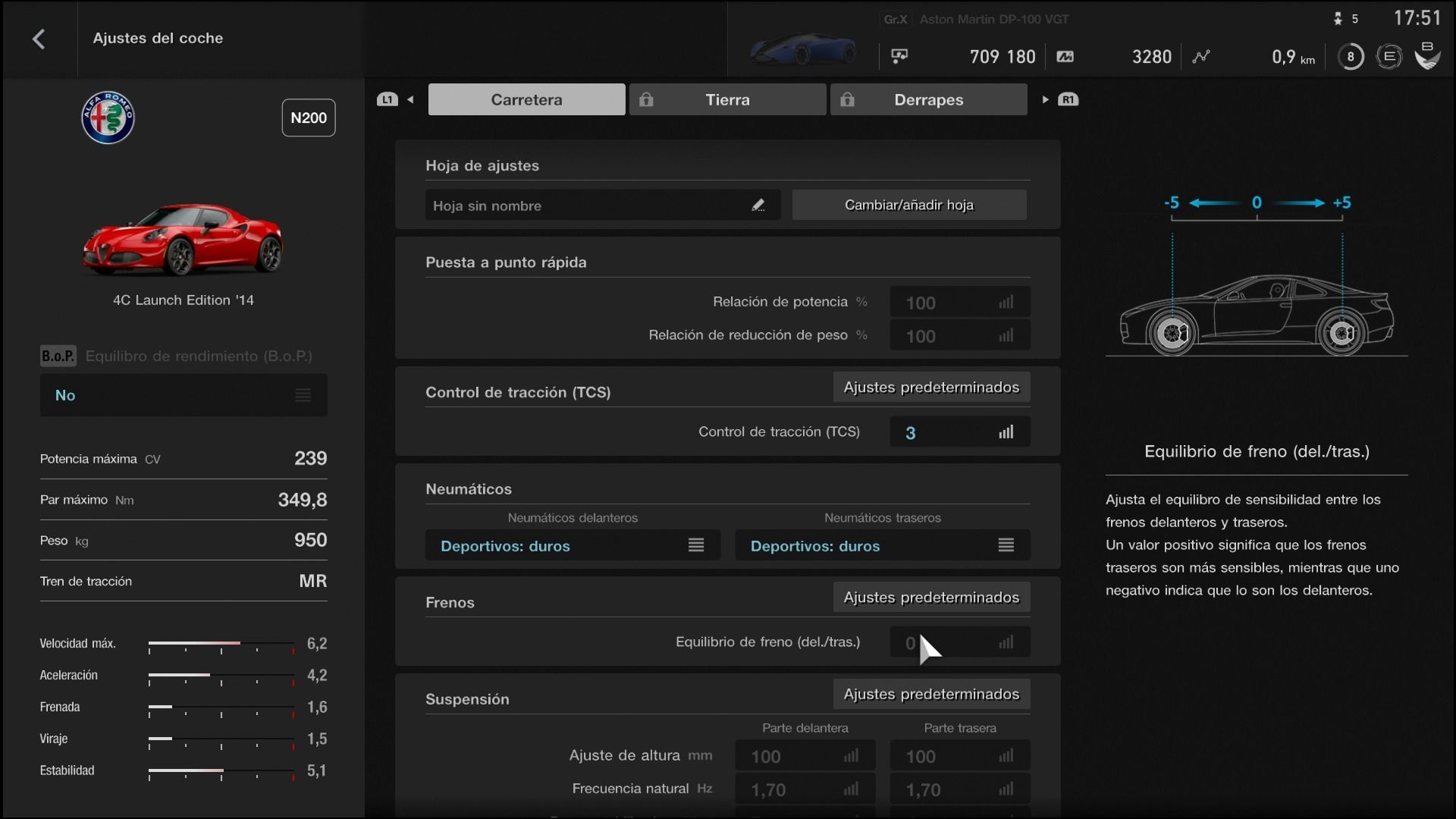Click the level 8 circle badge
1456x819 pixels.
[1350, 56]
